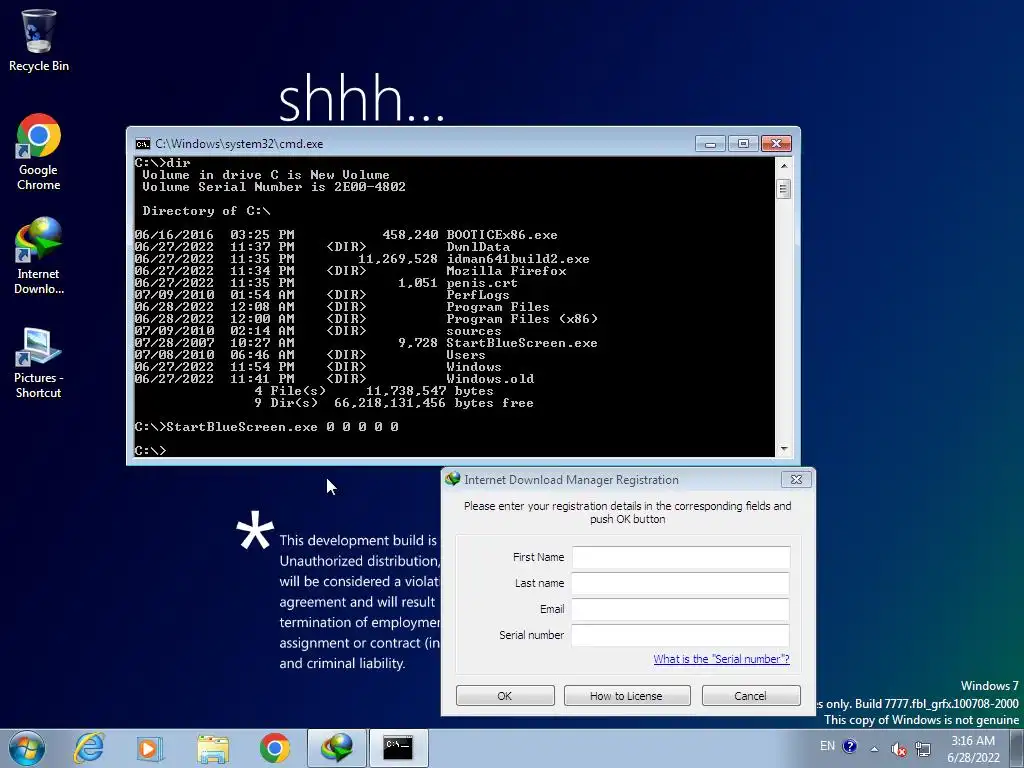Click the cmd window scrollbar thumb
Screen dimensions: 1024x768
point(784,189)
